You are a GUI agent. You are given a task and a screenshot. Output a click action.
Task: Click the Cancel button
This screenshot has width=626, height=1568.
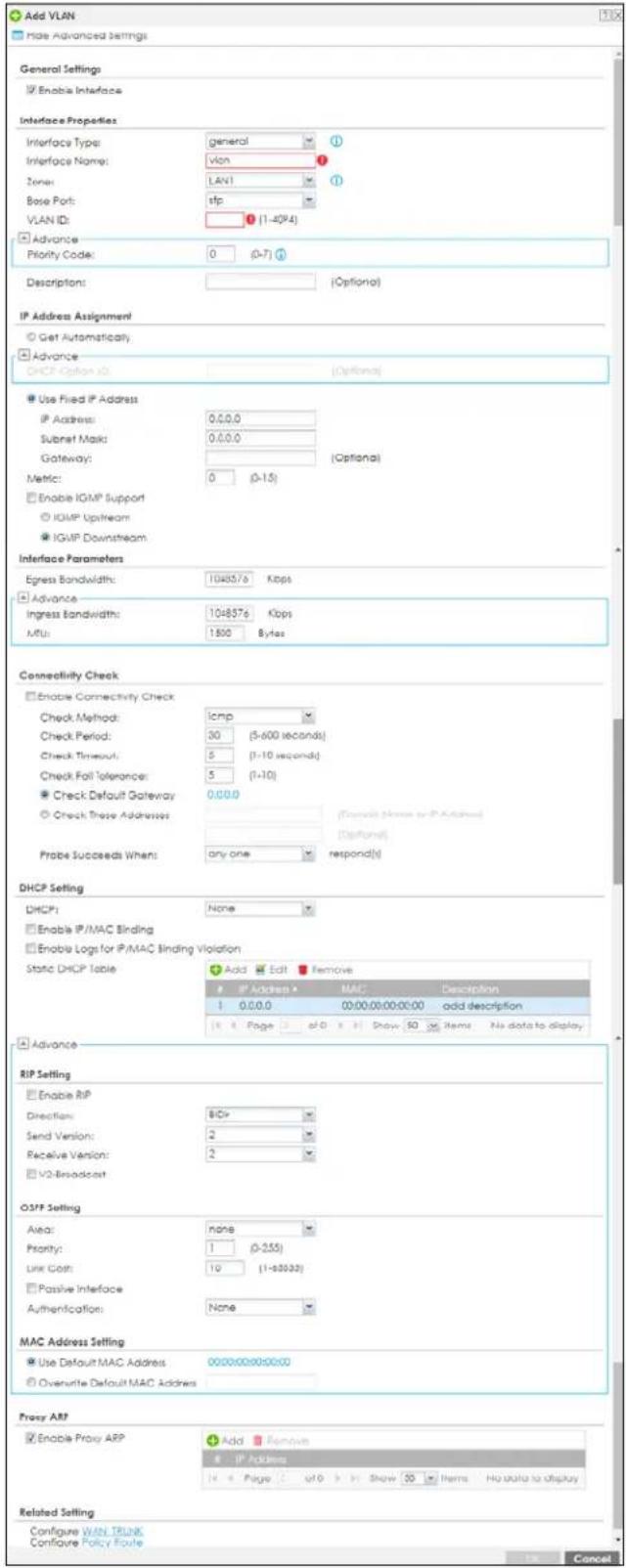(591, 1557)
